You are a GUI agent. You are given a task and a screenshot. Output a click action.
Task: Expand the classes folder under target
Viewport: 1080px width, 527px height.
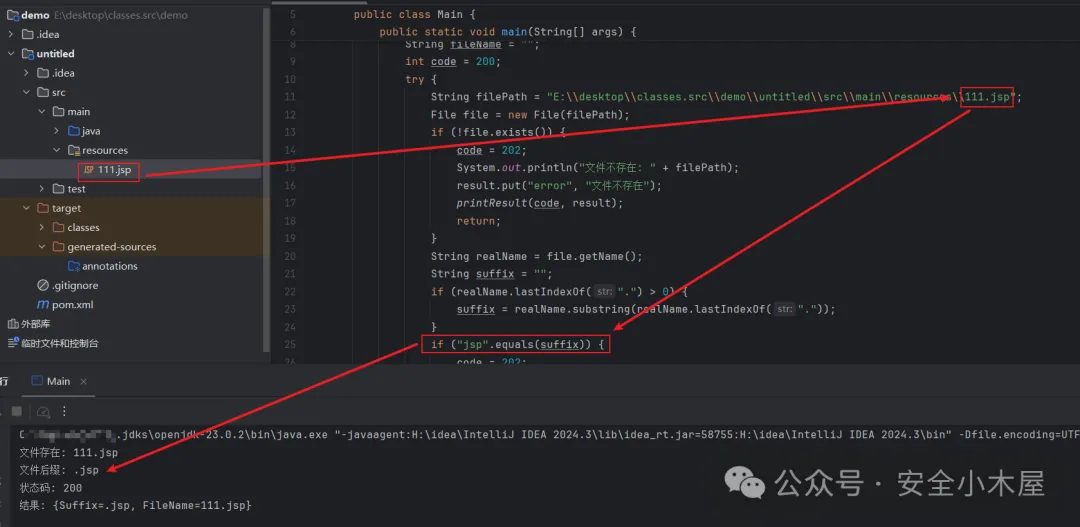(42, 227)
